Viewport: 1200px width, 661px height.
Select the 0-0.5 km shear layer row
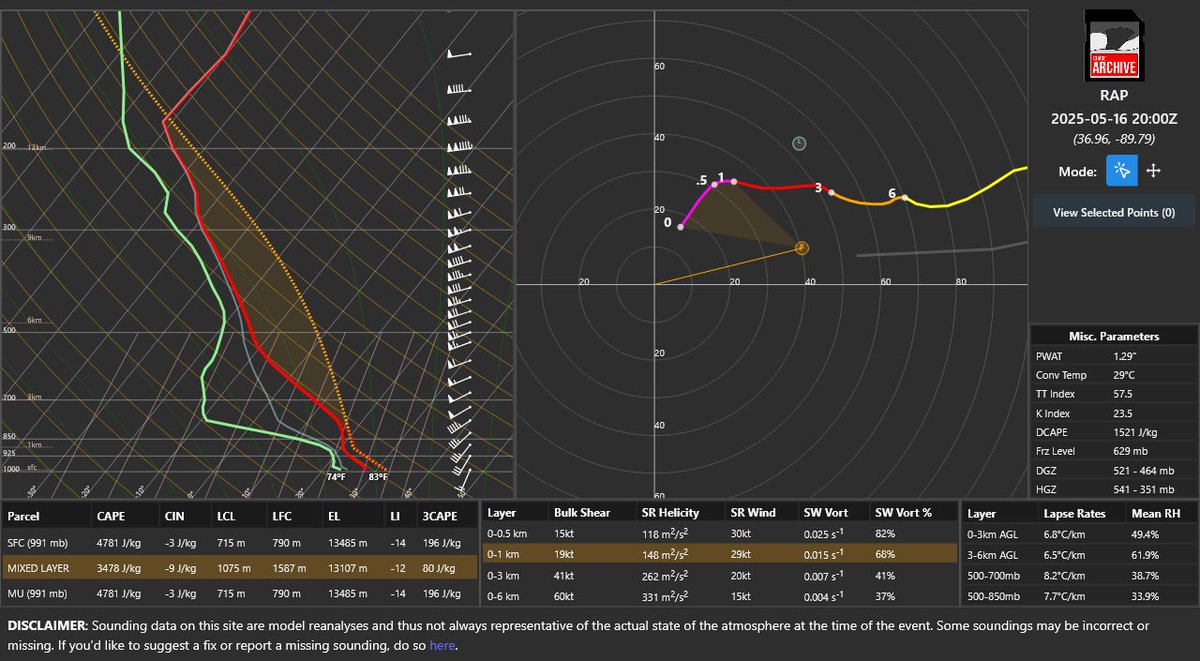[719, 536]
